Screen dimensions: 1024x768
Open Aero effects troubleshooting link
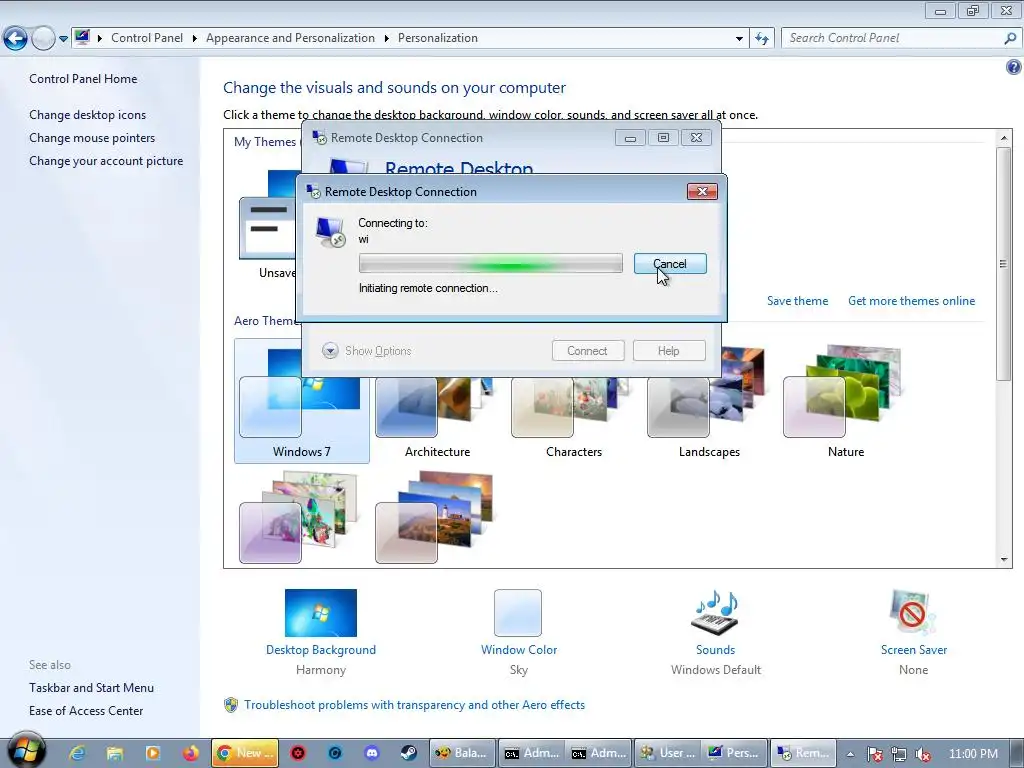(415, 705)
